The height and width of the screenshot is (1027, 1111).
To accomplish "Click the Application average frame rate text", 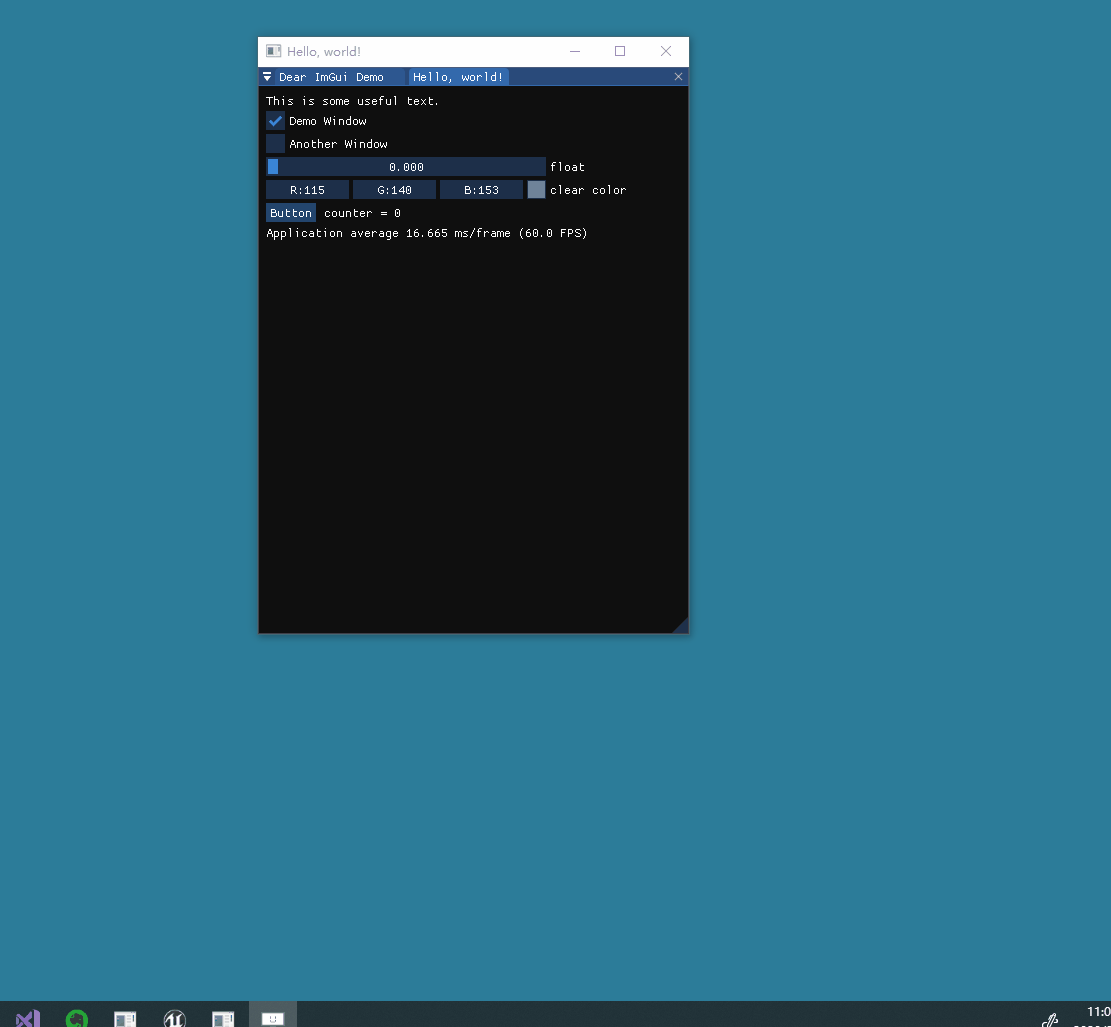I will (427, 233).
